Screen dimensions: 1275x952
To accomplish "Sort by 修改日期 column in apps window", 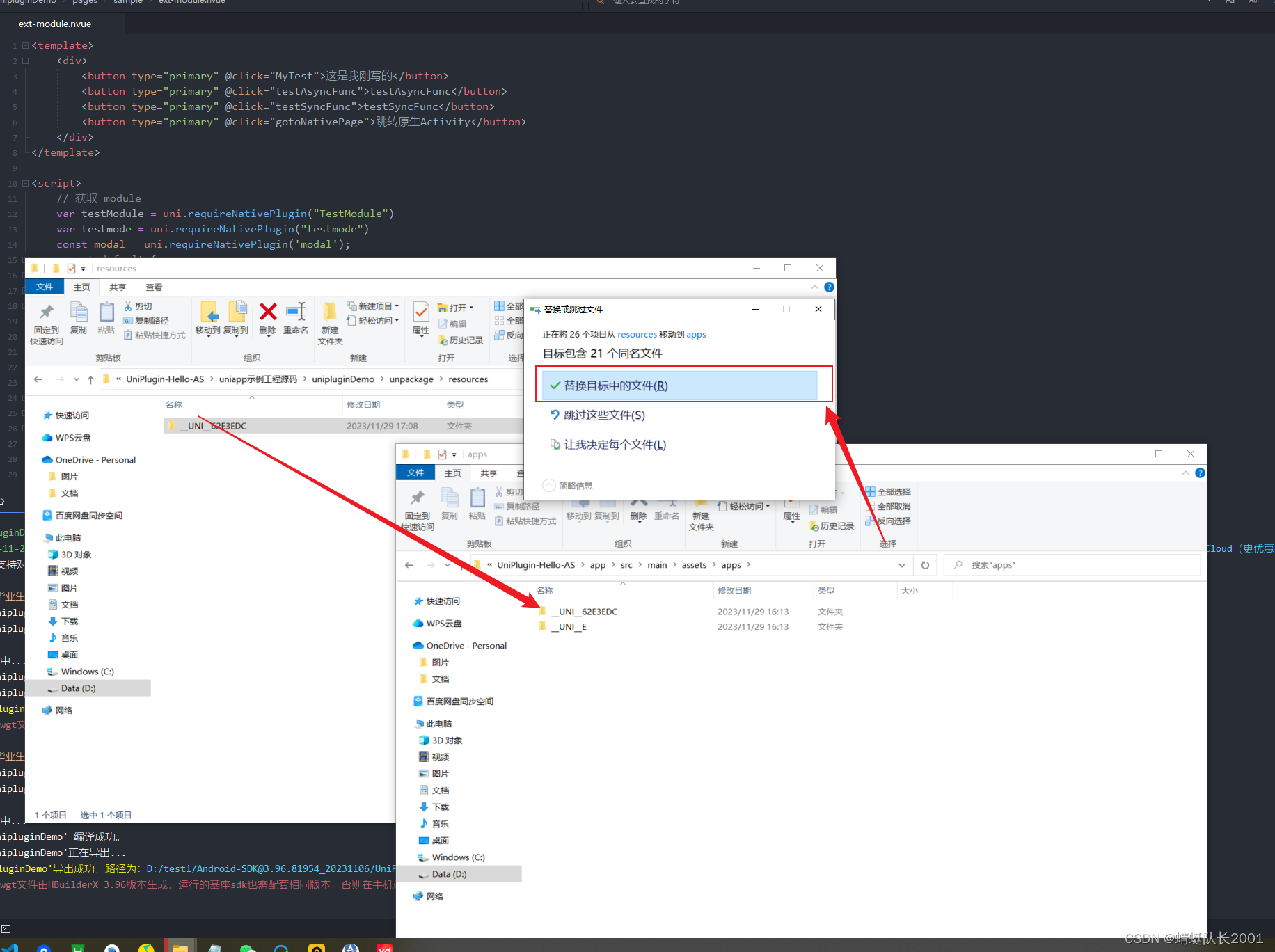I will [x=734, y=591].
